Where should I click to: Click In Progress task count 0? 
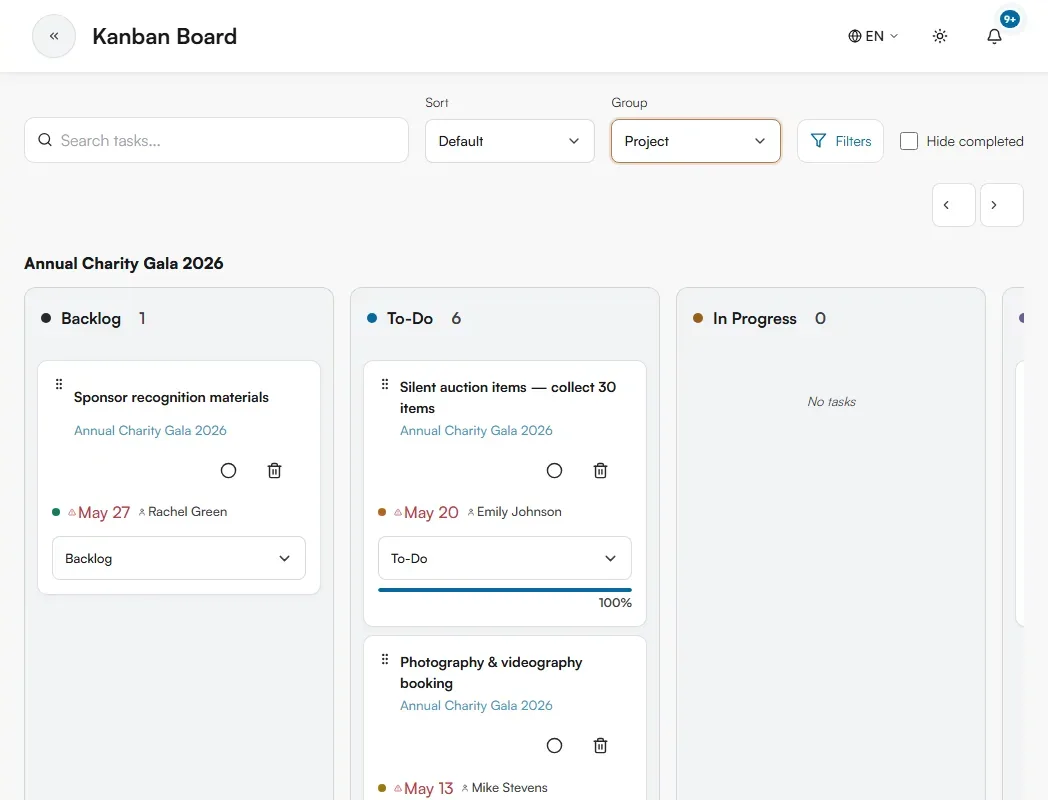tap(820, 319)
